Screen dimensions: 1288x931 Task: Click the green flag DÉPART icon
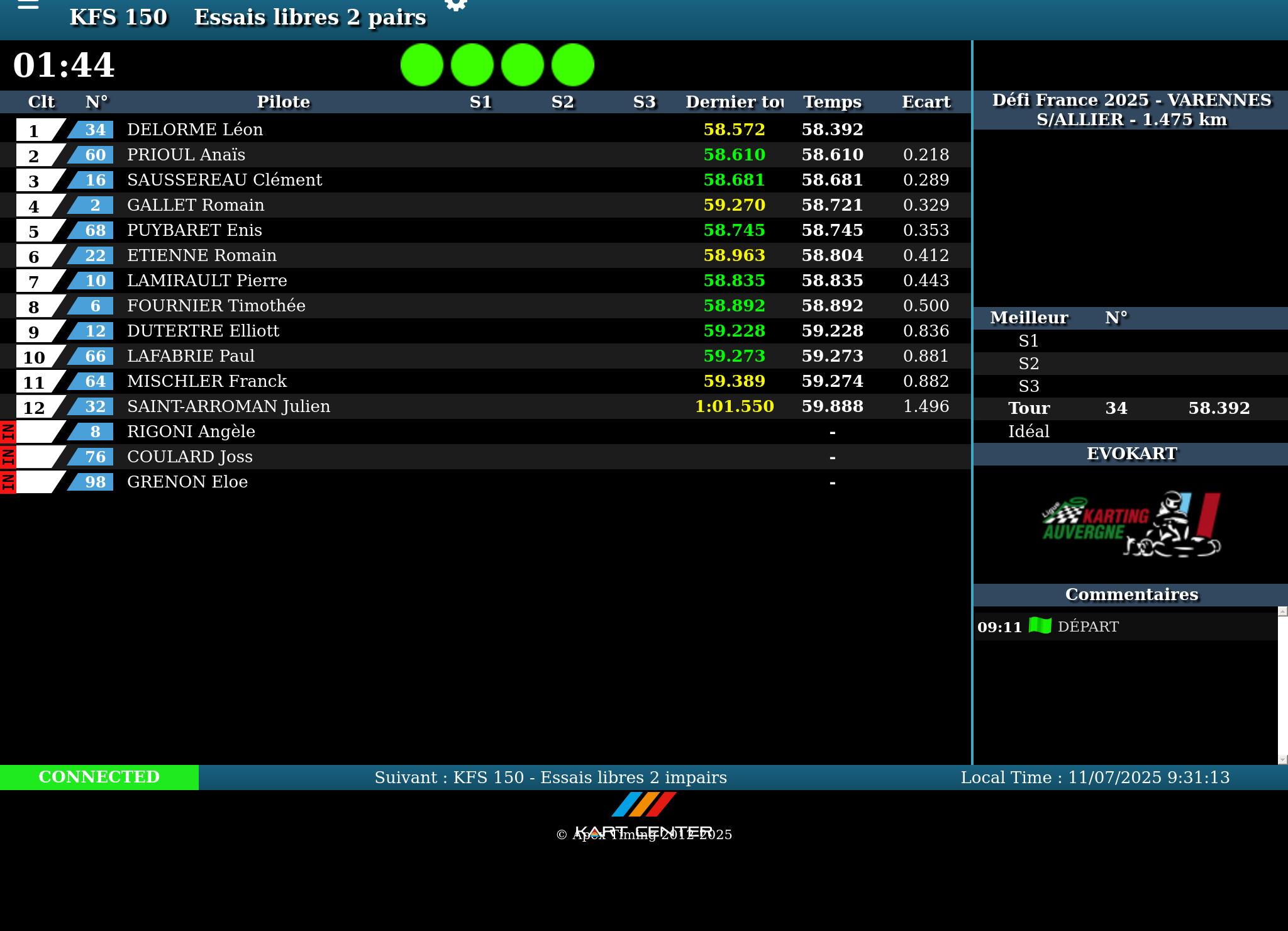(1040, 626)
